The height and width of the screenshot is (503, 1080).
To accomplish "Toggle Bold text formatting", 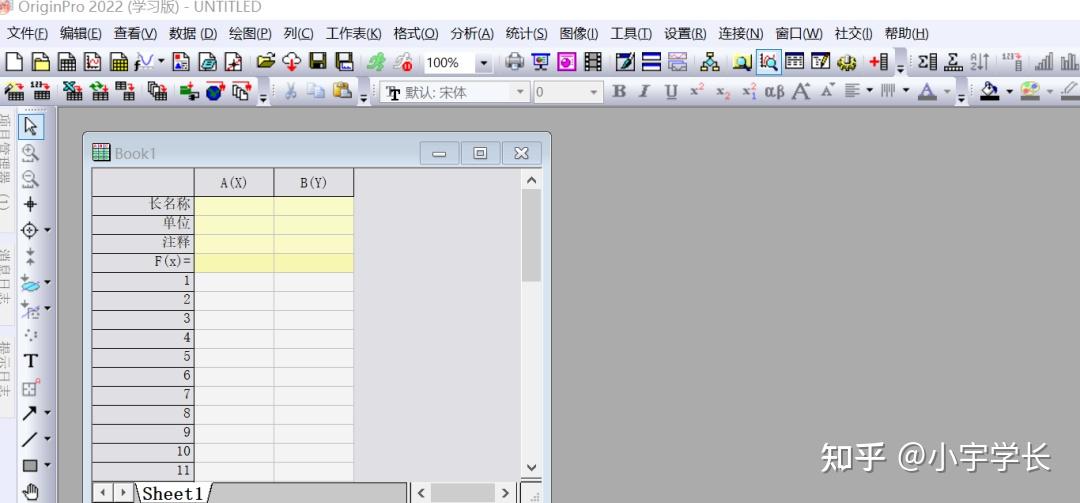I will click(619, 91).
